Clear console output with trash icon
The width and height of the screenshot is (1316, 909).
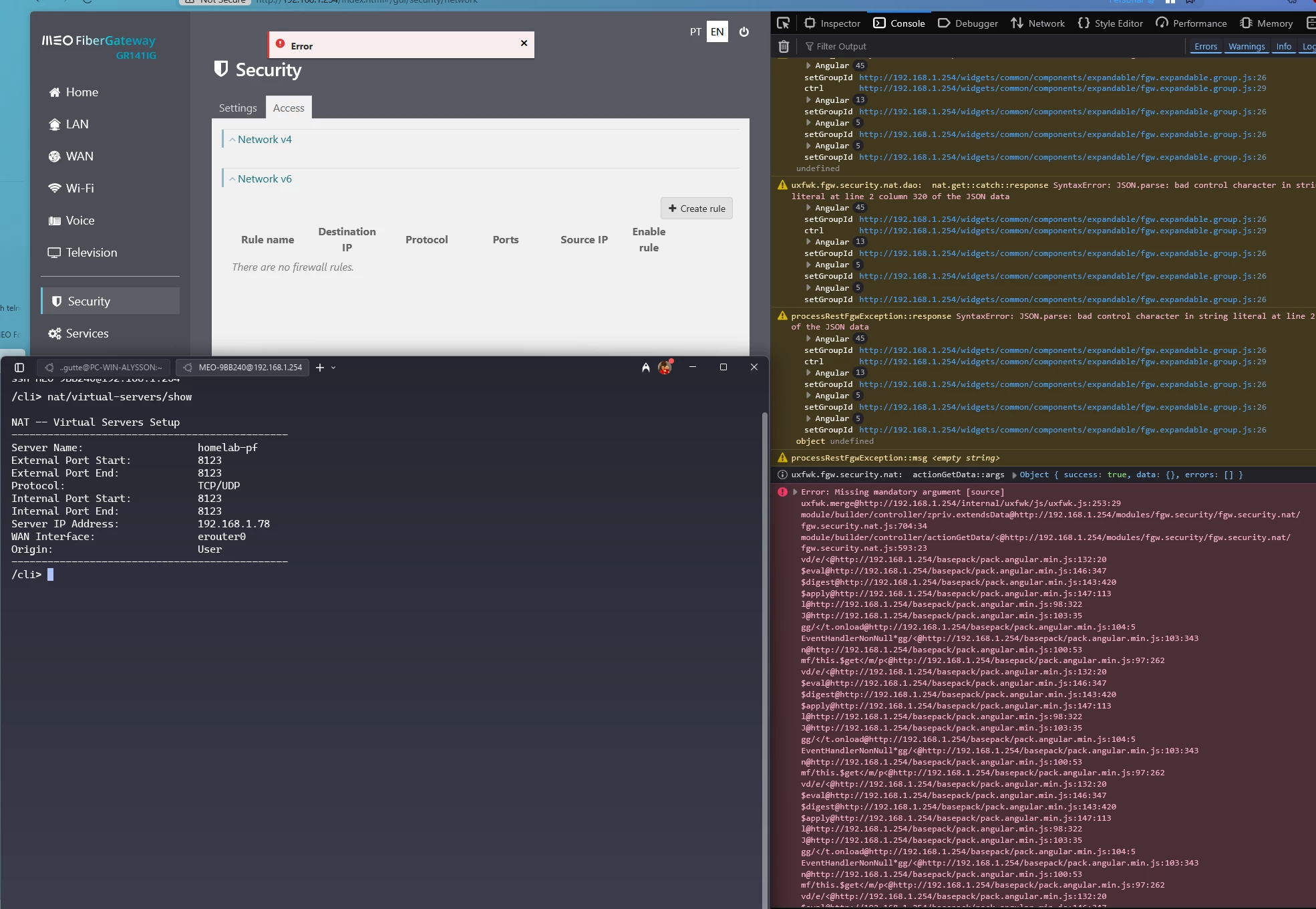pos(784,46)
